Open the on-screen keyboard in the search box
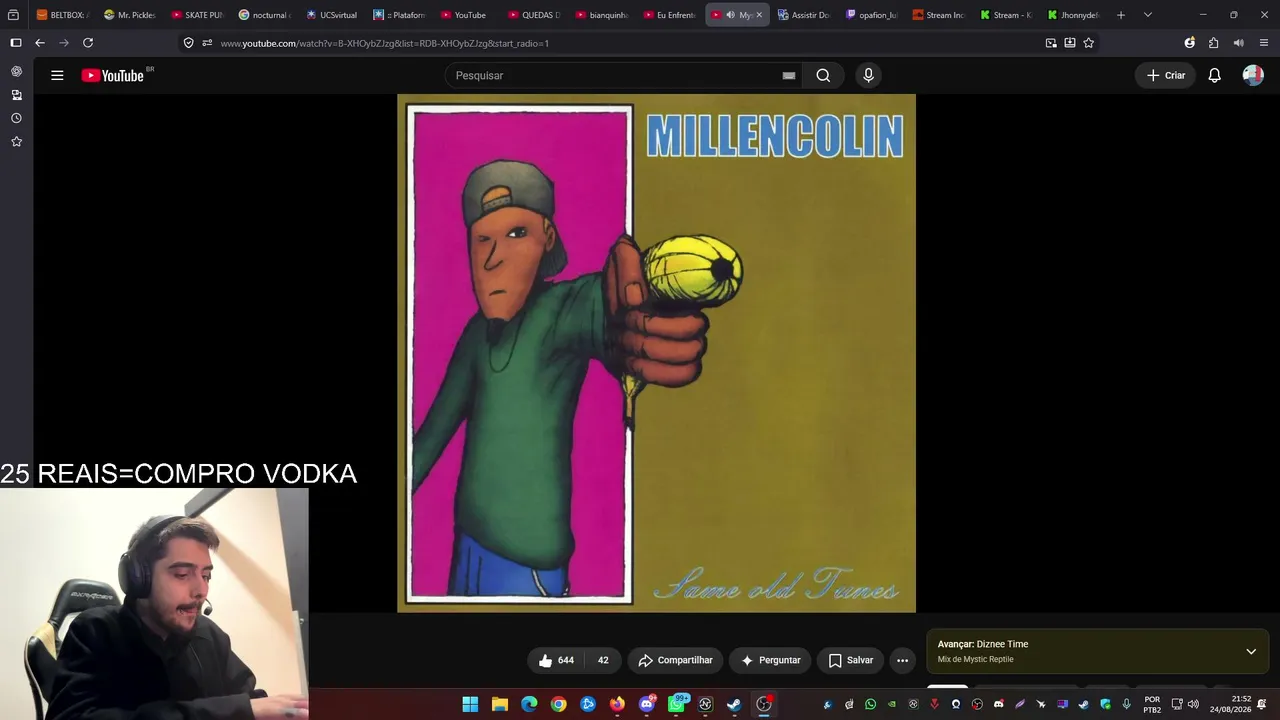The image size is (1280, 720). point(788,75)
